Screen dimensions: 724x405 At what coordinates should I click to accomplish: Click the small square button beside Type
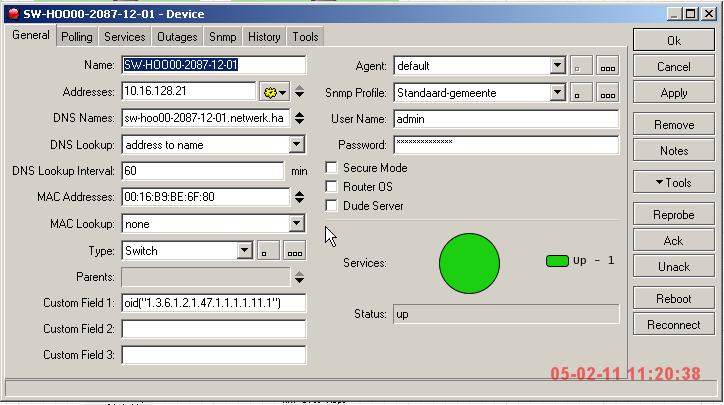(x=268, y=251)
